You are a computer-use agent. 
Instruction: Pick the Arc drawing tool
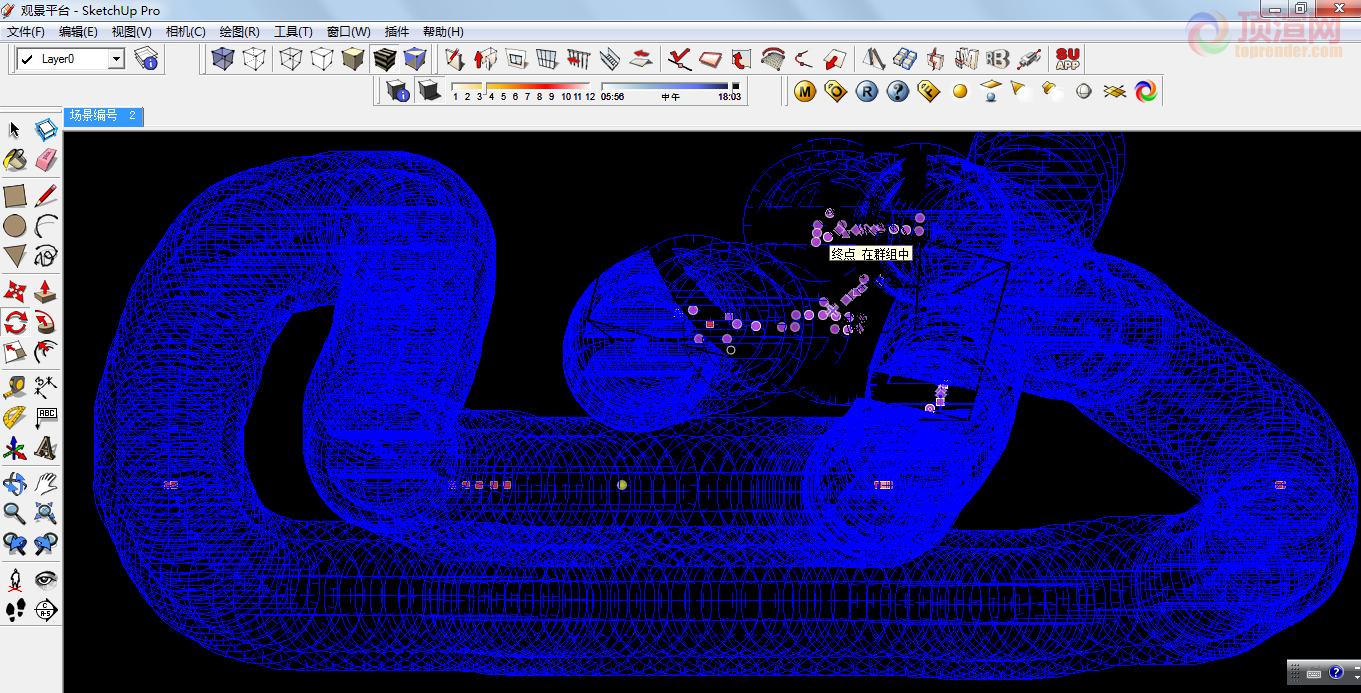(45, 226)
